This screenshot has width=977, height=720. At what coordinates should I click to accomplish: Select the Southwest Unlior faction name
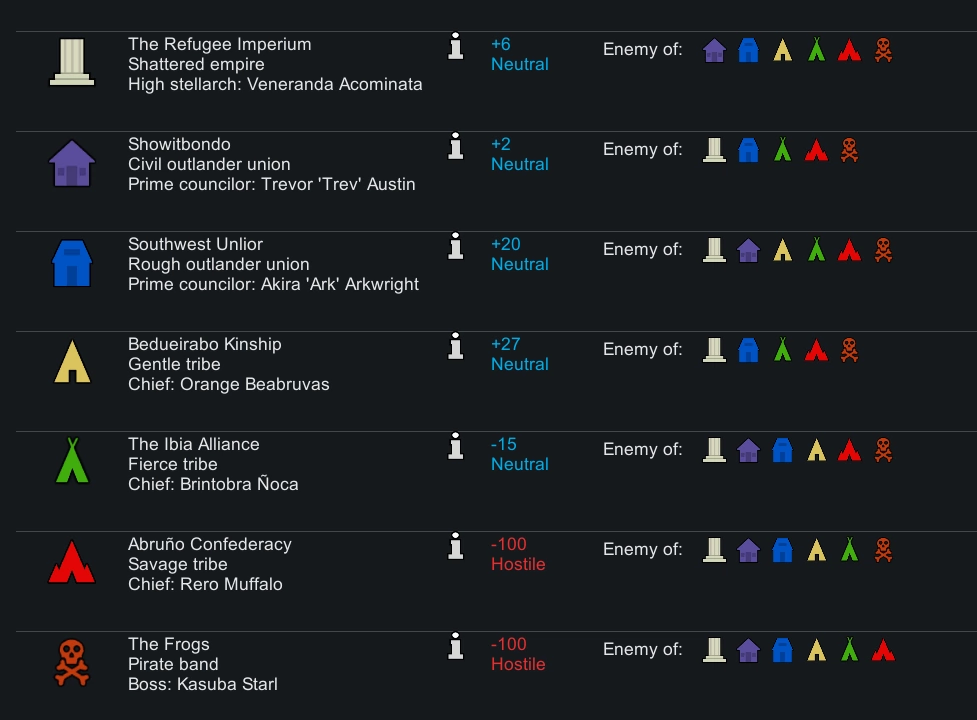[195, 244]
